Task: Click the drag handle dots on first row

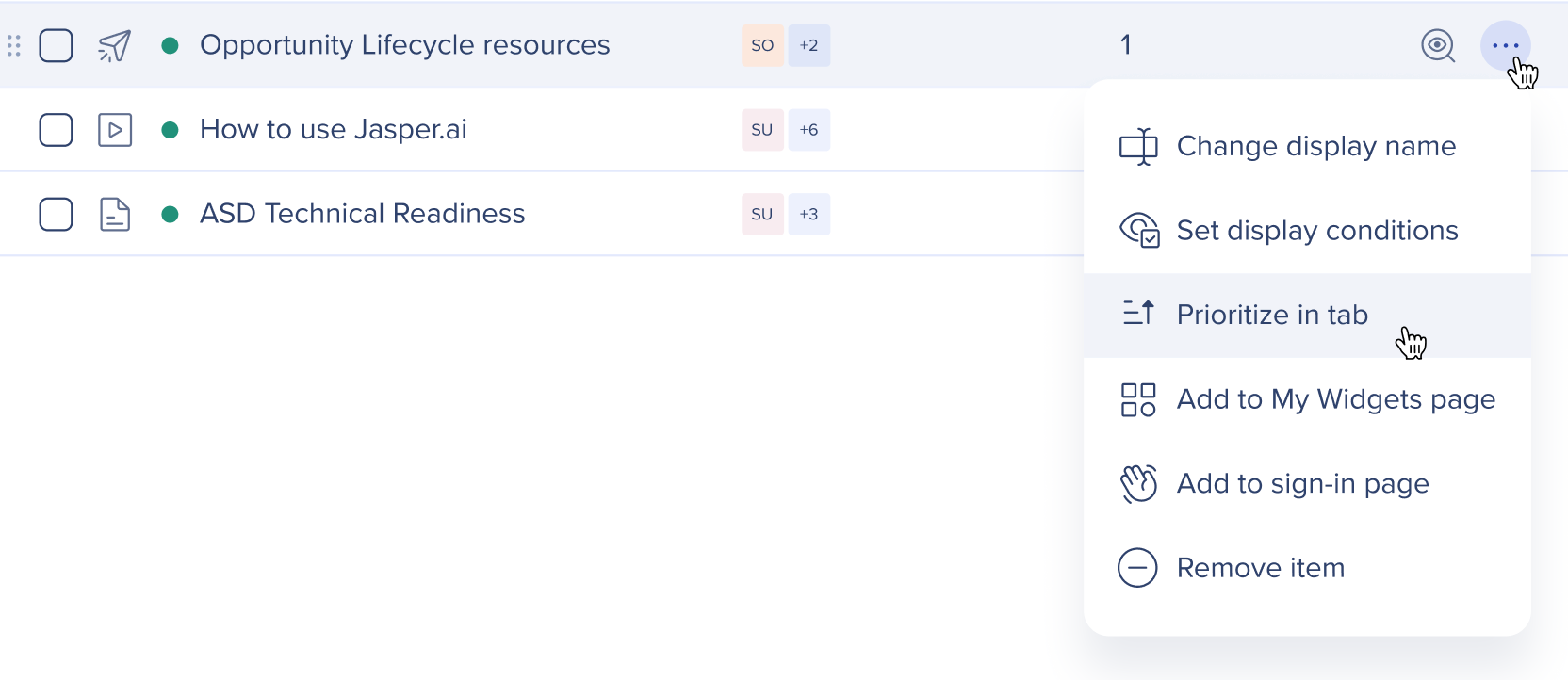Action: pyautogui.click(x=14, y=45)
